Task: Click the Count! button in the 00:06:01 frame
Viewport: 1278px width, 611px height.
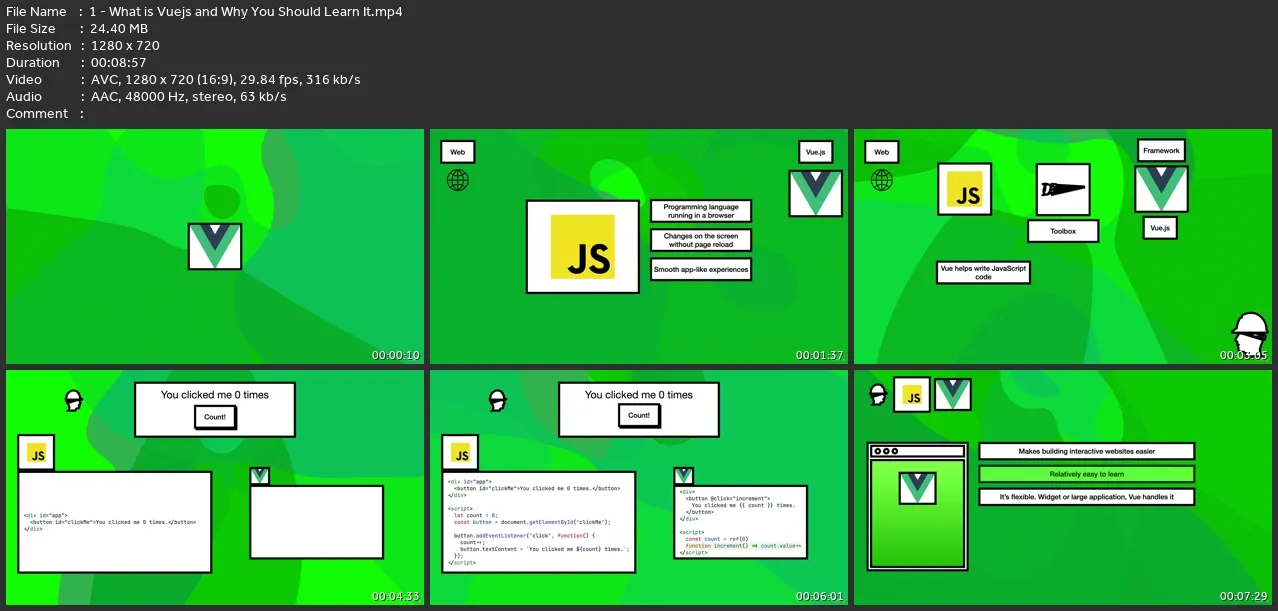Action: (639, 415)
